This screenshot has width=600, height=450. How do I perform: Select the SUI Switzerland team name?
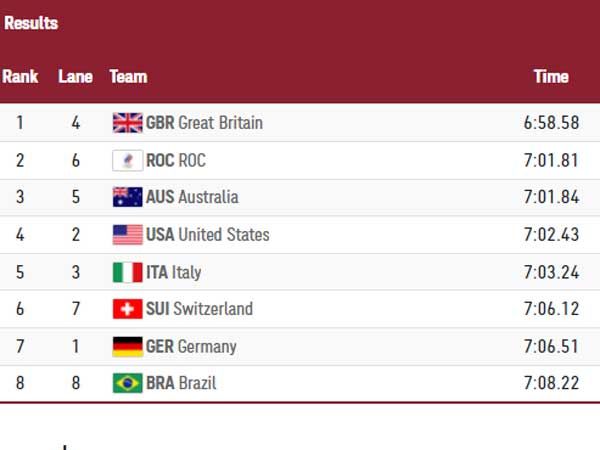(x=199, y=309)
